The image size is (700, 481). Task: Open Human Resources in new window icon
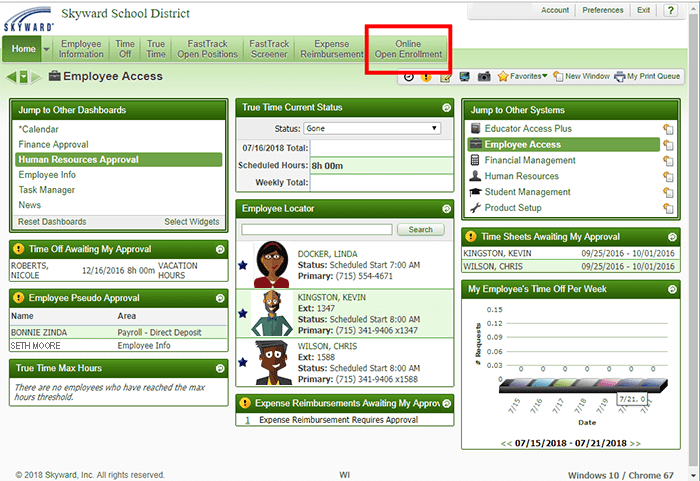coord(668,176)
